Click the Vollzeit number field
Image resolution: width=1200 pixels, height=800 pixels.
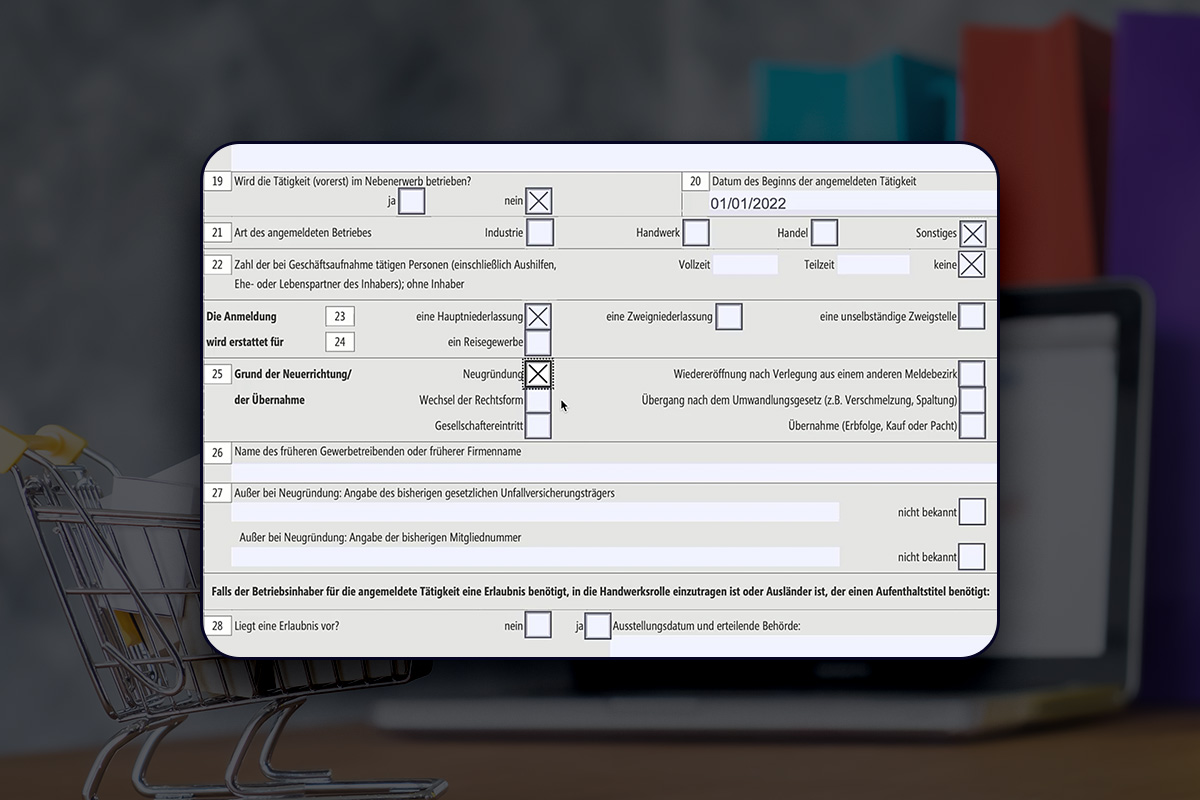(745, 265)
